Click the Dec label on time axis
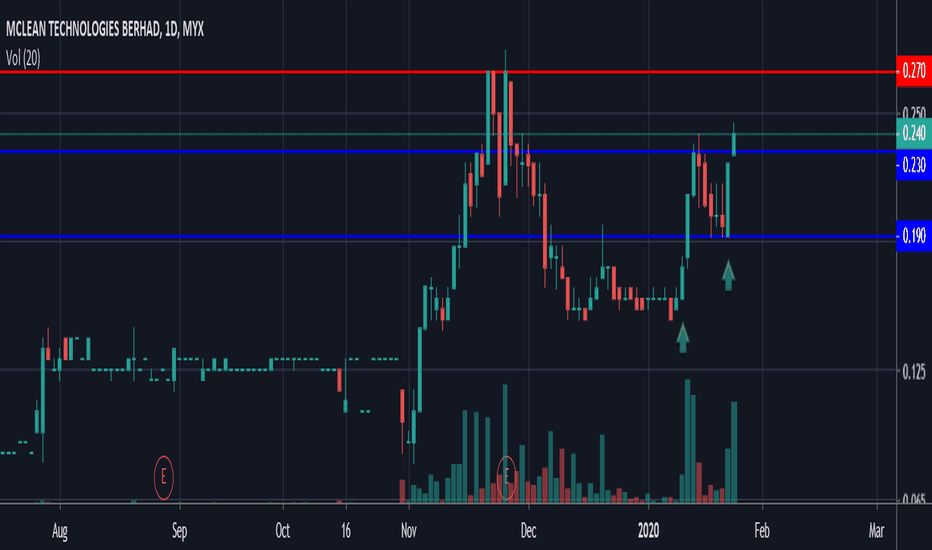Screen dimensions: 932x550 528,530
